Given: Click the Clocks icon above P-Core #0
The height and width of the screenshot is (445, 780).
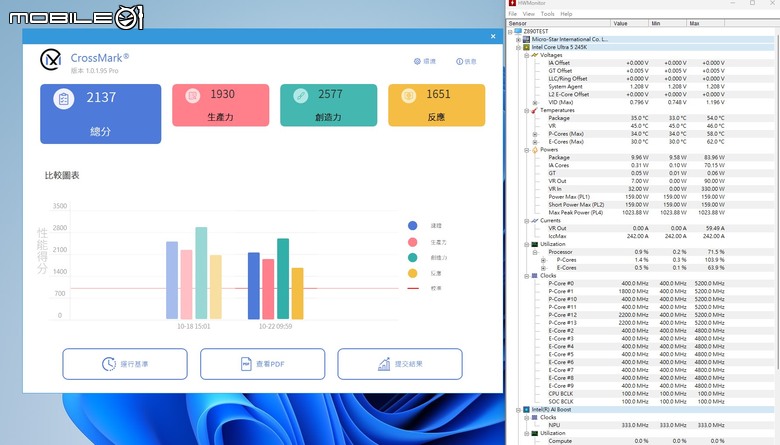Looking at the screenshot, I should pos(535,275).
